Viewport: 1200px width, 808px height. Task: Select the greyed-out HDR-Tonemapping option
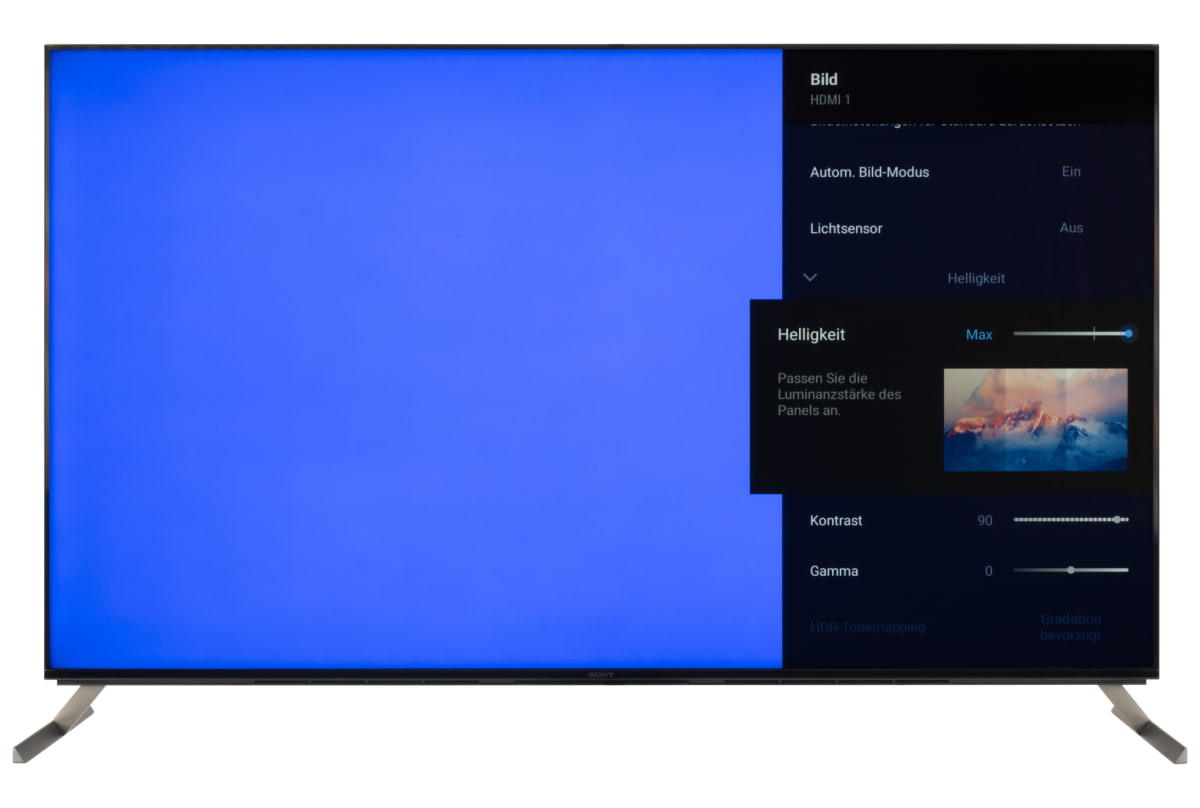pyautogui.click(x=867, y=627)
